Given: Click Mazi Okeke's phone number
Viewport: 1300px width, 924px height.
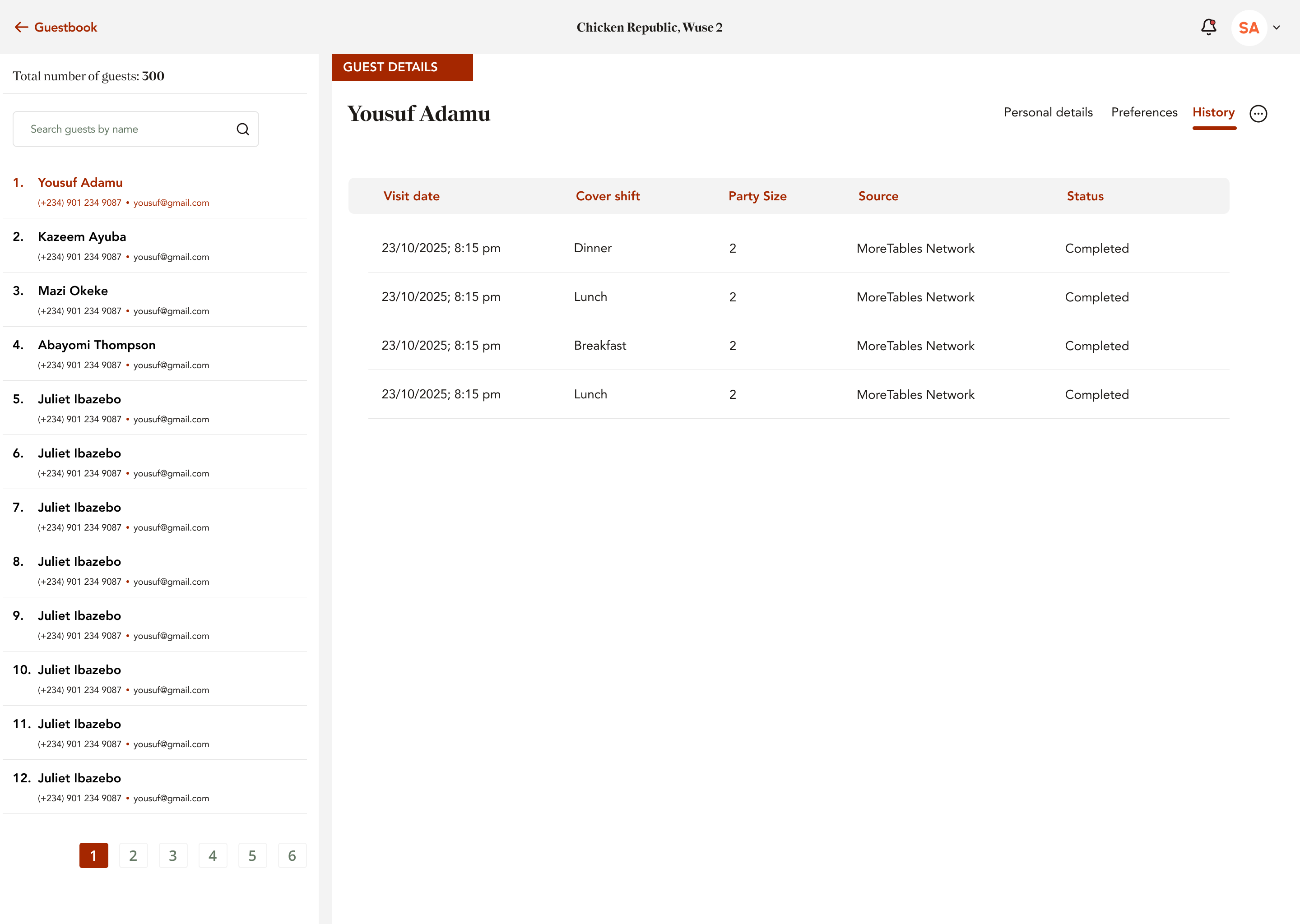Looking at the screenshot, I should click(x=80, y=311).
